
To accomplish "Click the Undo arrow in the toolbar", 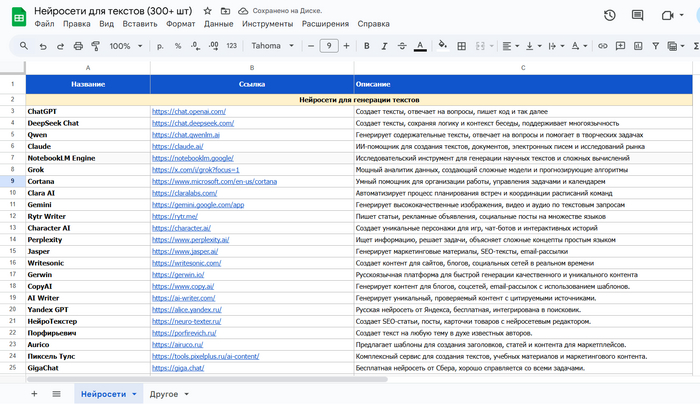I will [x=43, y=46].
